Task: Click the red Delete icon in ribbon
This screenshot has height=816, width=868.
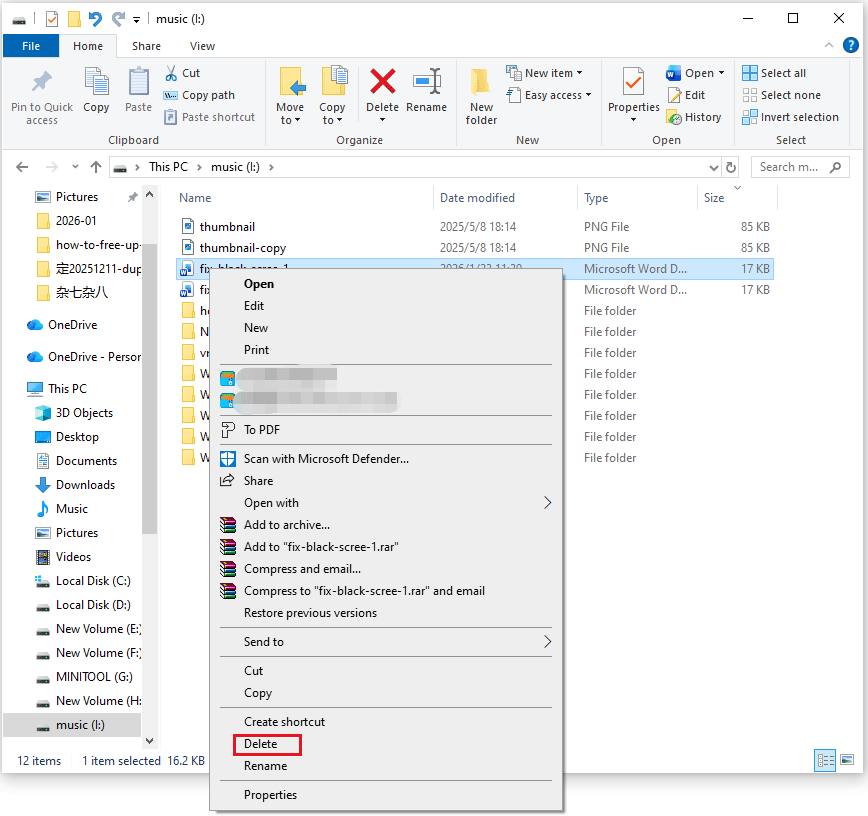Action: point(382,84)
